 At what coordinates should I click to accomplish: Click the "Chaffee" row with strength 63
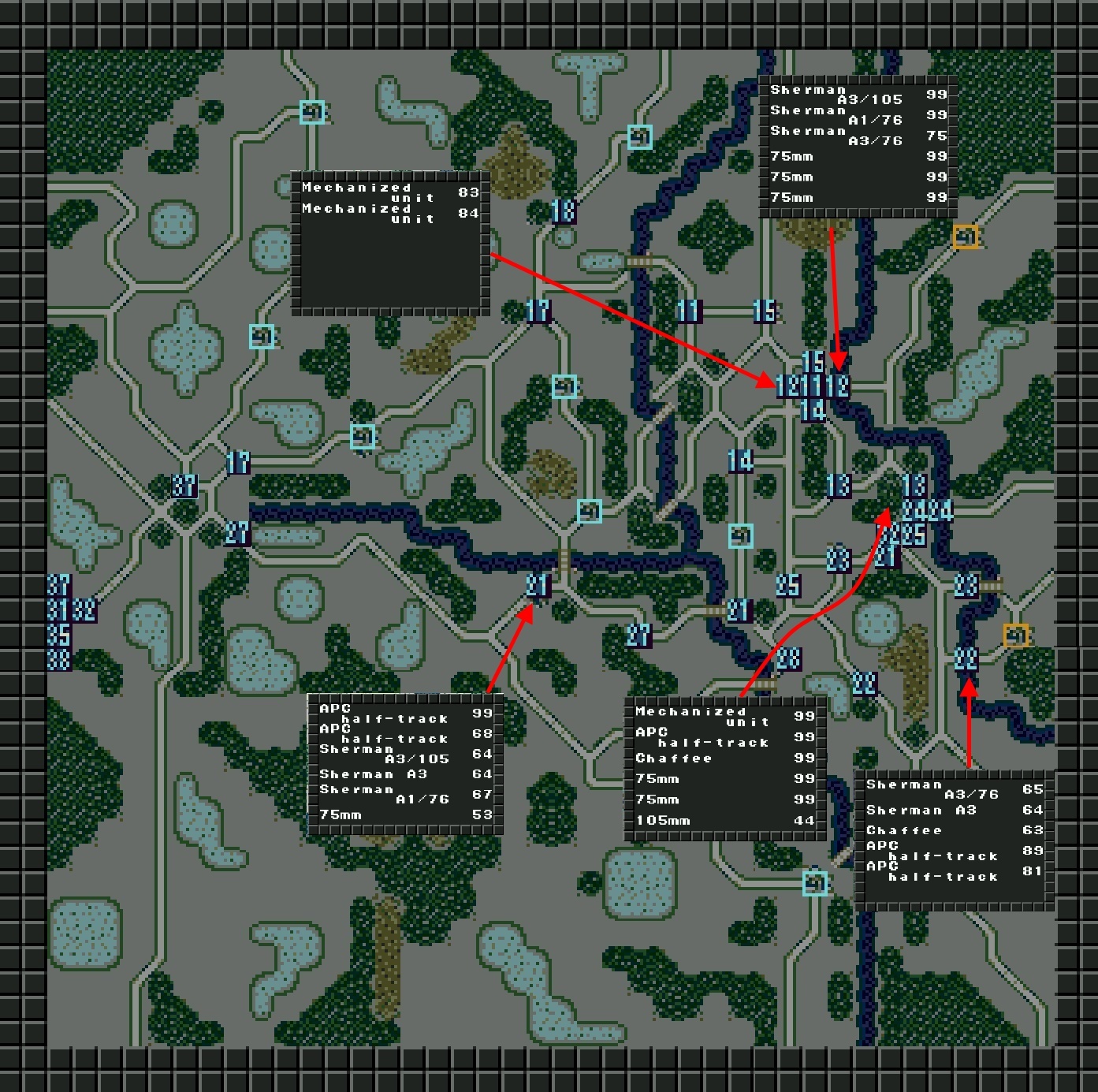coord(955,830)
